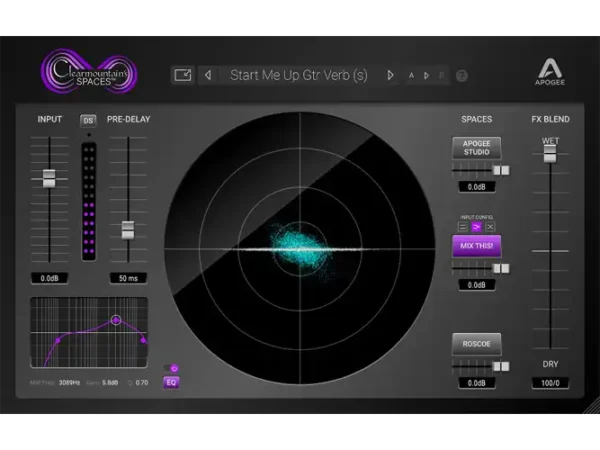Choose the parallel input config icon

coord(463,227)
